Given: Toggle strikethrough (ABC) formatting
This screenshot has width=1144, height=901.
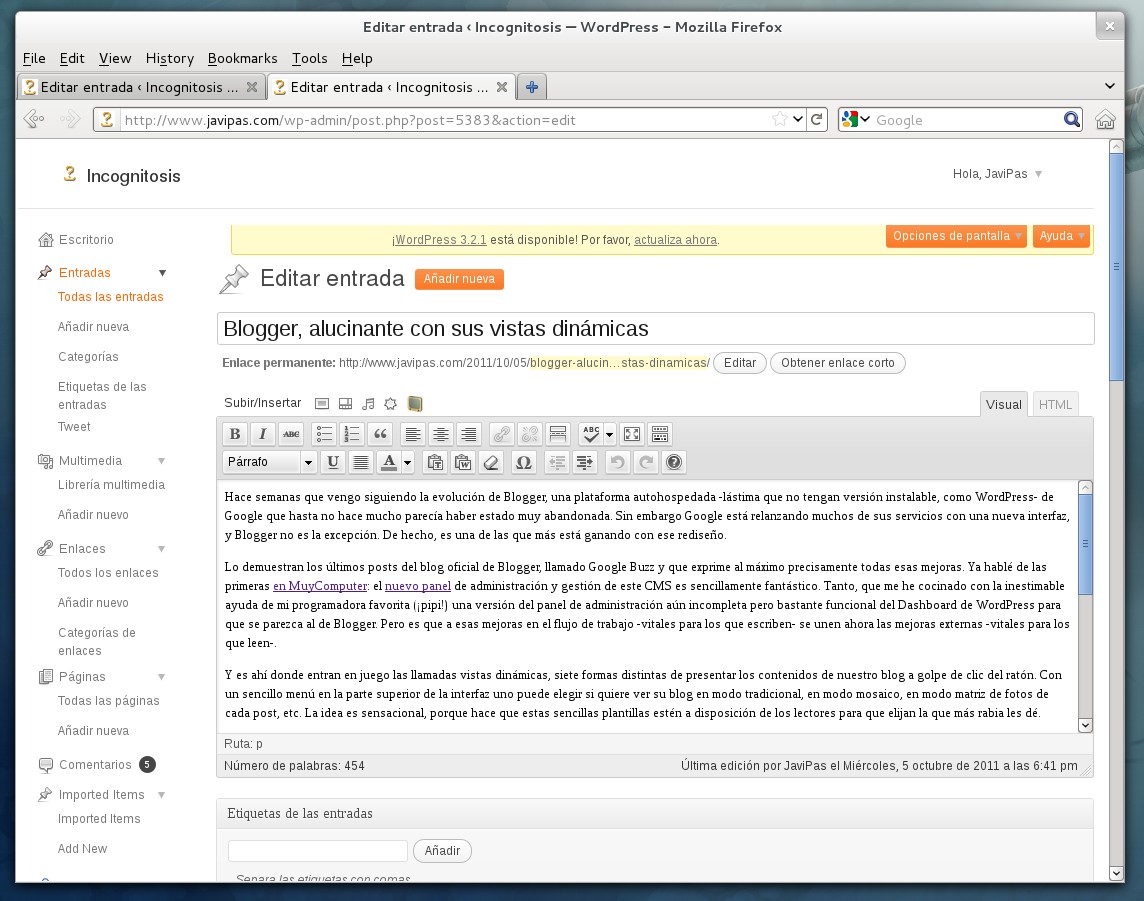Looking at the screenshot, I should click(290, 434).
